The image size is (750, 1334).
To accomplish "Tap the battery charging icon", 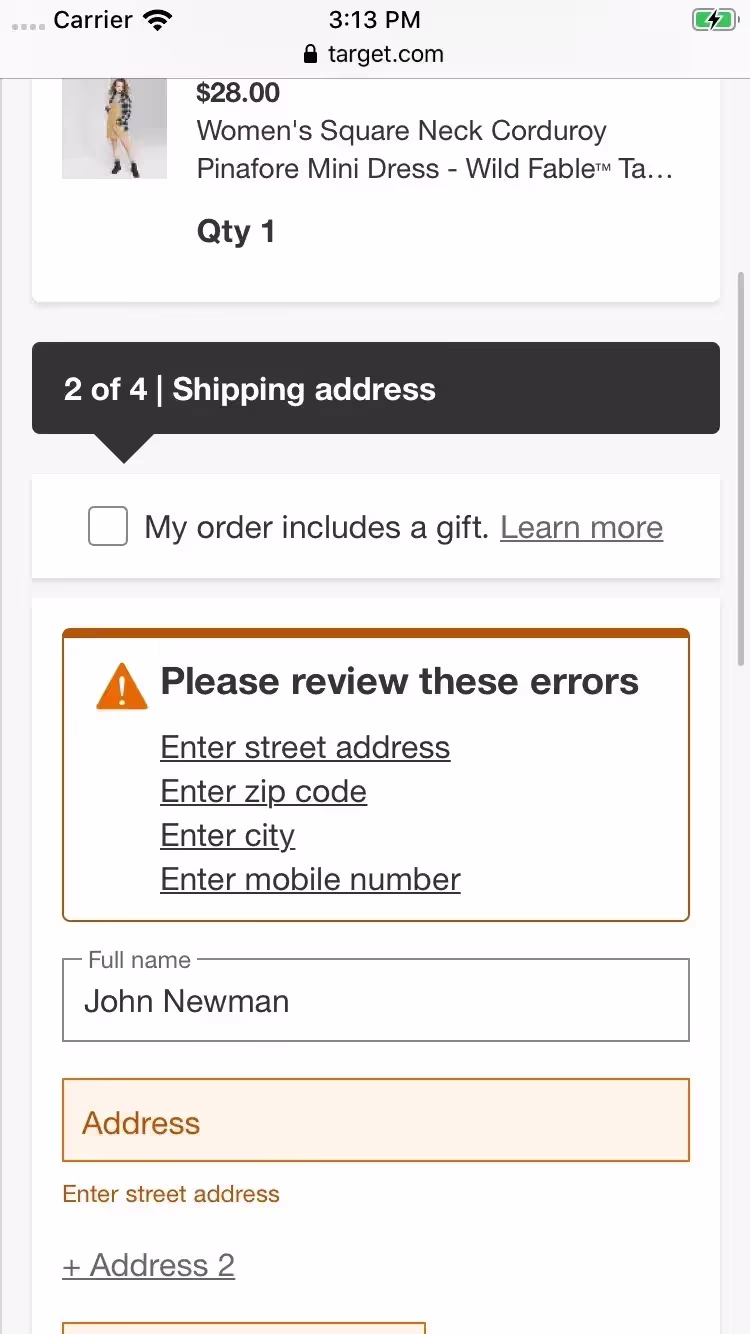I will coord(713,19).
